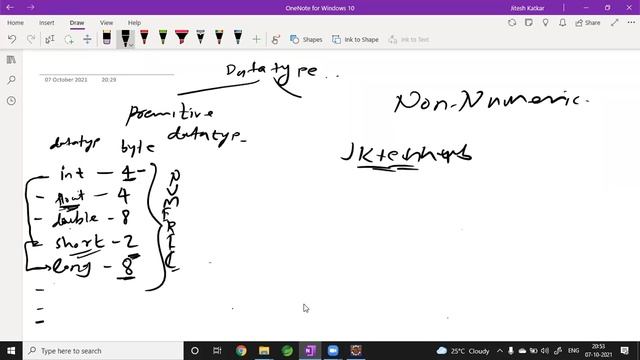Go forward with title bar arrow
The width and height of the screenshot is (640, 360).
(31, 7)
